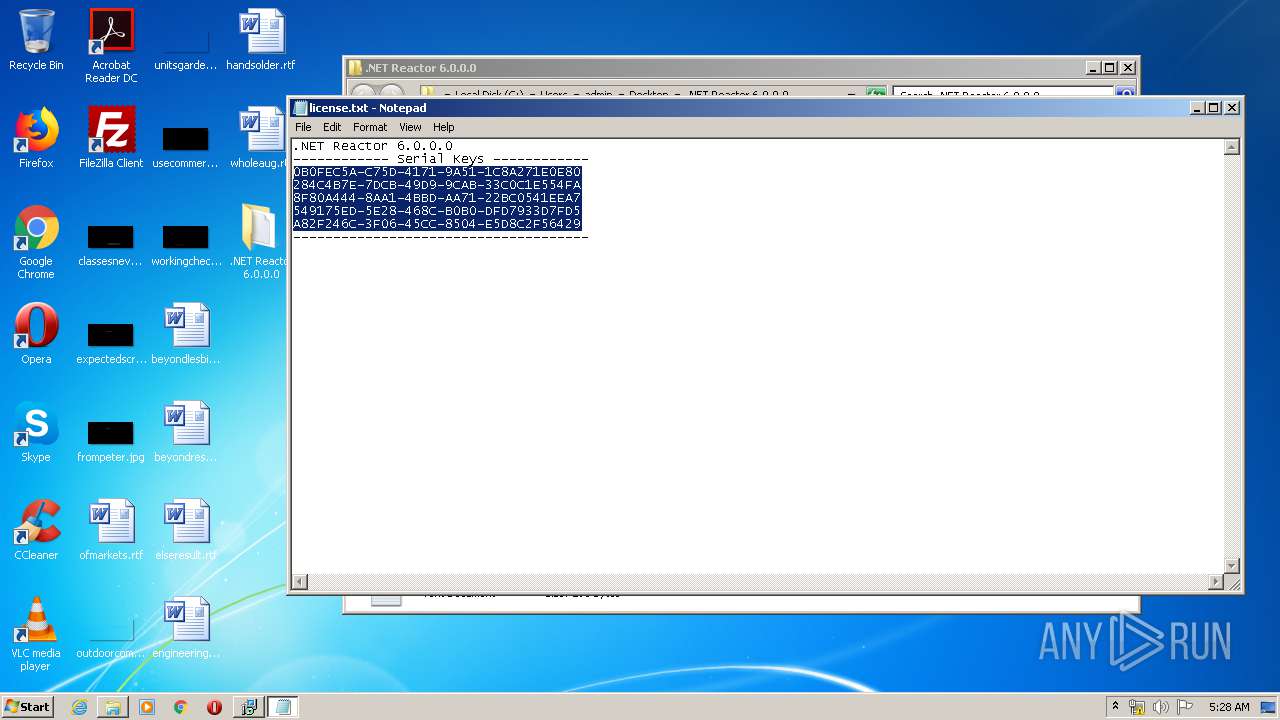Select the Opera desktop shortcut
1280x720 pixels.
coord(36,334)
